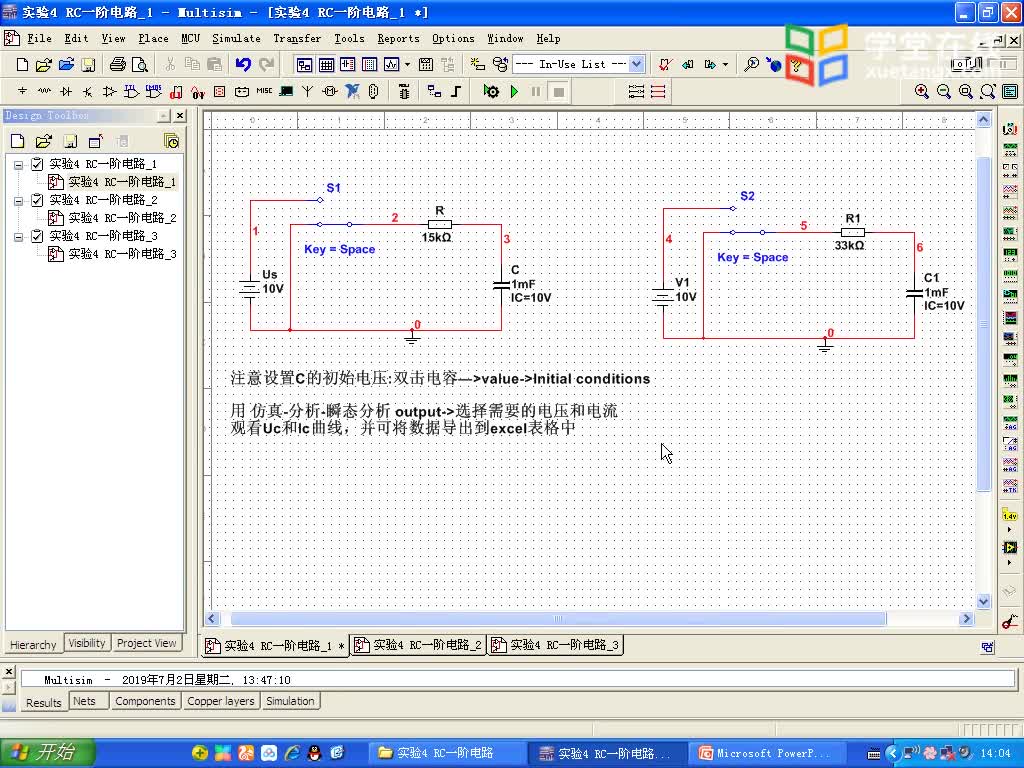The width and height of the screenshot is (1024, 768).
Task: Collapse the 实验4 RC一阶电路_2 tree node
Action: click(19, 200)
